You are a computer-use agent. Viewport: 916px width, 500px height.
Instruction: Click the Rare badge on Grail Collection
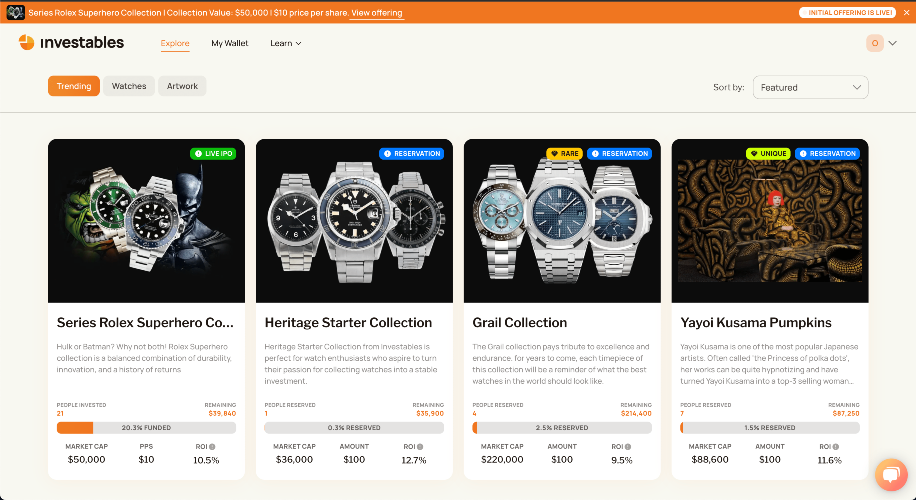(564, 154)
